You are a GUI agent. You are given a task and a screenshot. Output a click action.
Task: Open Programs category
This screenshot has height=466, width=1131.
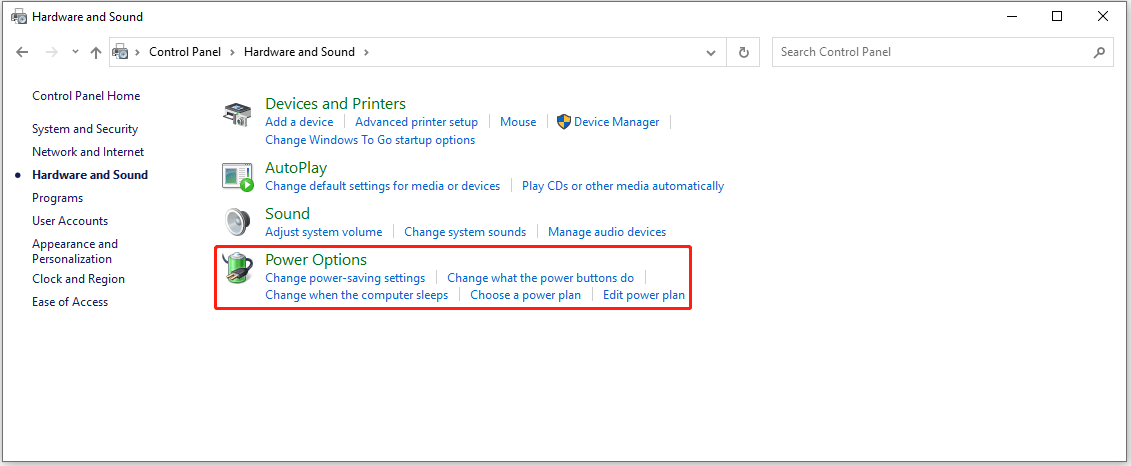coord(58,198)
